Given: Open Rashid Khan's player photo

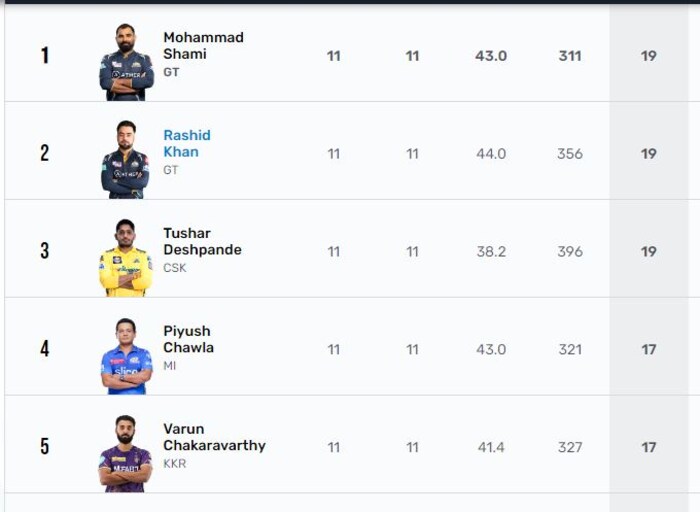Looking at the screenshot, I should point(125,160).
